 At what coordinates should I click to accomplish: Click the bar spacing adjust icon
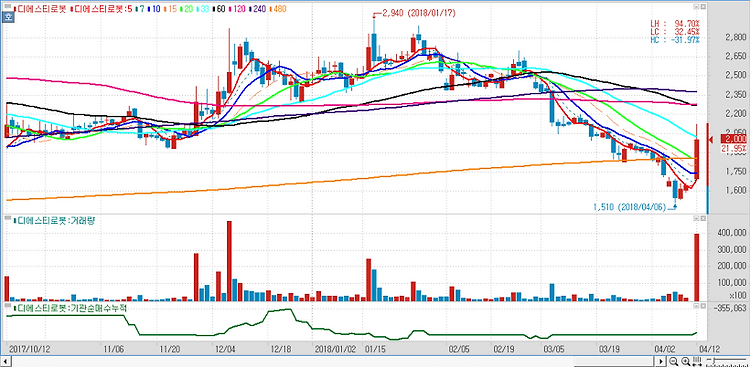click(x=697, y=361)
